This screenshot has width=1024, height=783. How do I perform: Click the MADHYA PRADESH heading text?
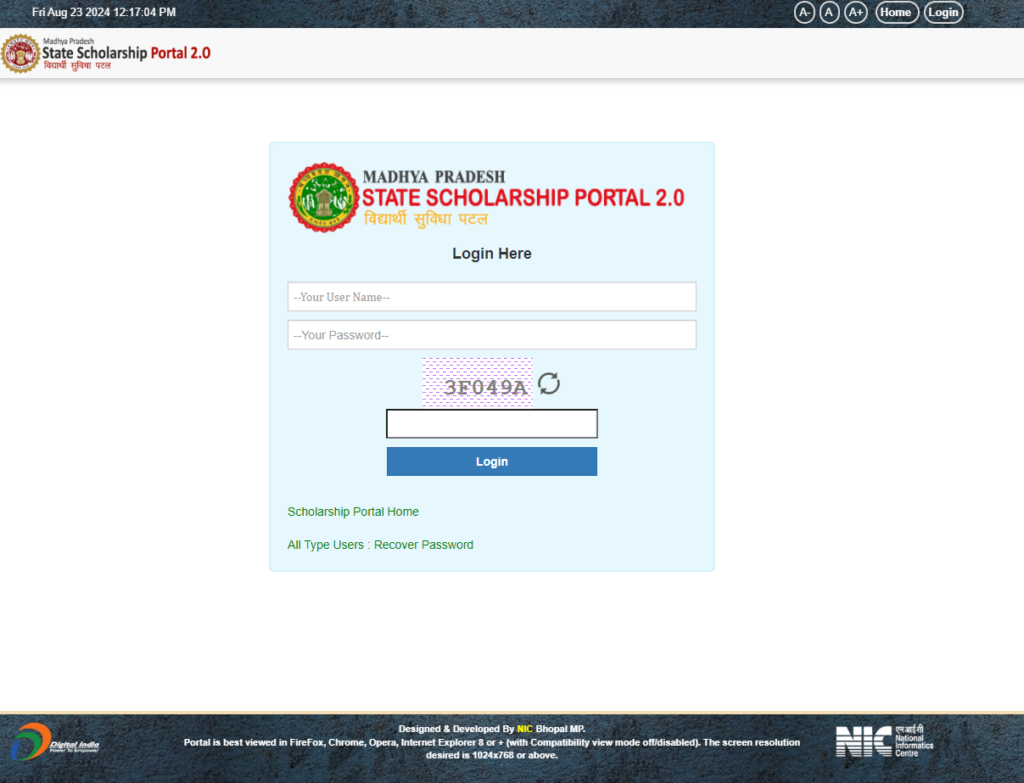[434, 177]
